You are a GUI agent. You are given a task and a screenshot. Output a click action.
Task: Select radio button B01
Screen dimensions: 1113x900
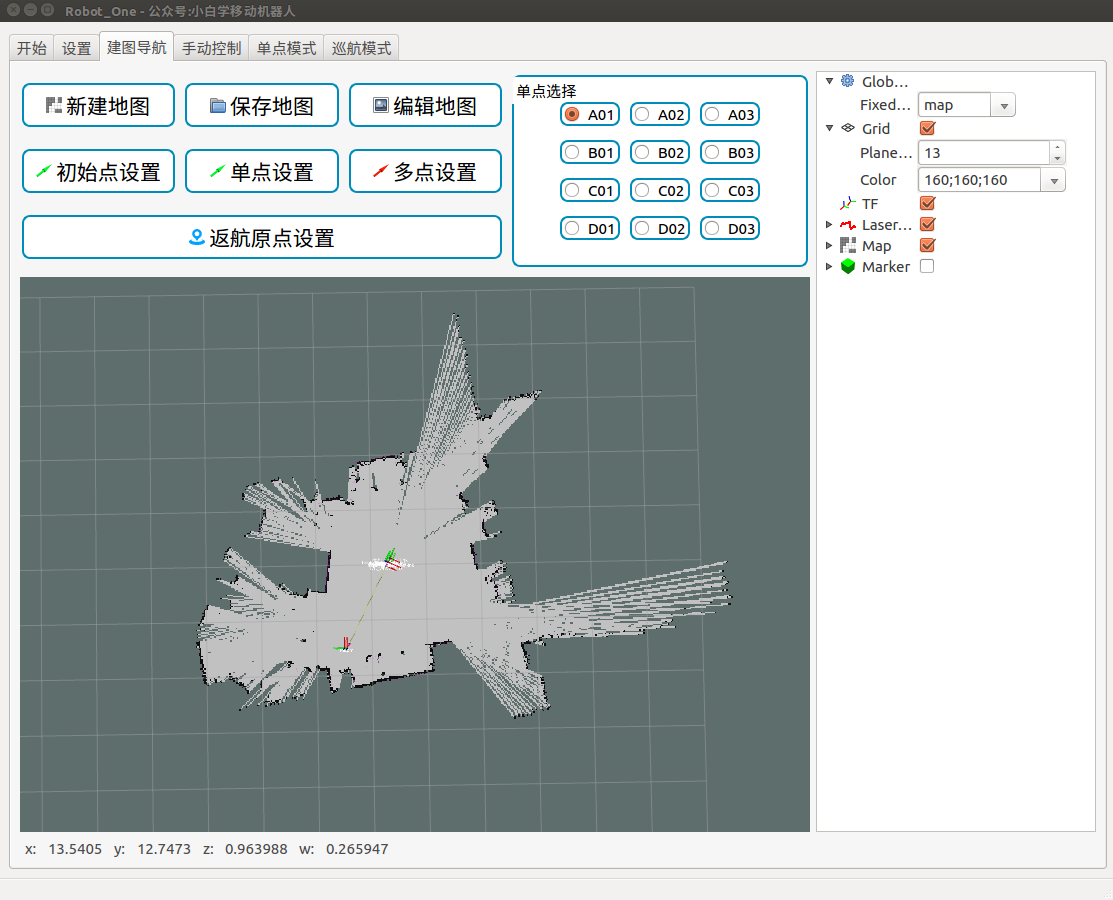click(571, 152)
